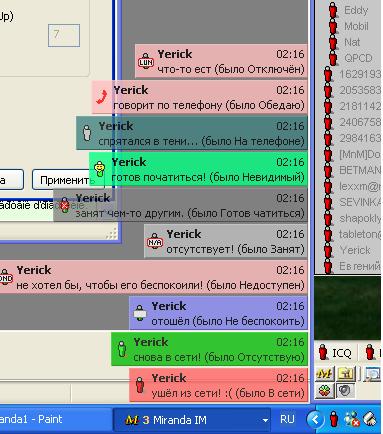The width and height of the screenshot is (383, 434).
Task: Click the 'ушёл из сети' red popup
Action: tap(218, 386)
